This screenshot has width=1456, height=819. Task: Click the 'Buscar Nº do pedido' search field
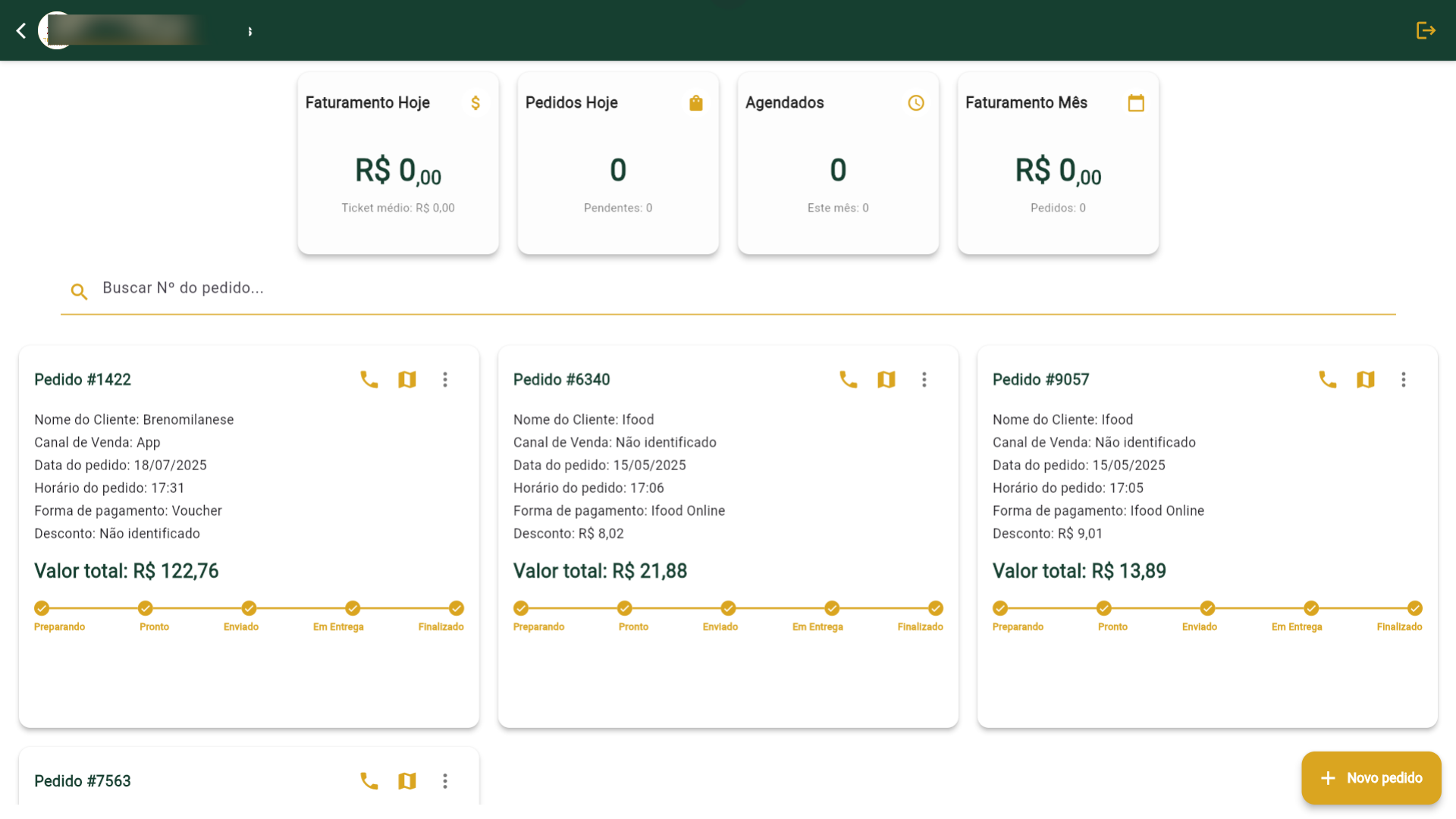(x=303, y=288)
